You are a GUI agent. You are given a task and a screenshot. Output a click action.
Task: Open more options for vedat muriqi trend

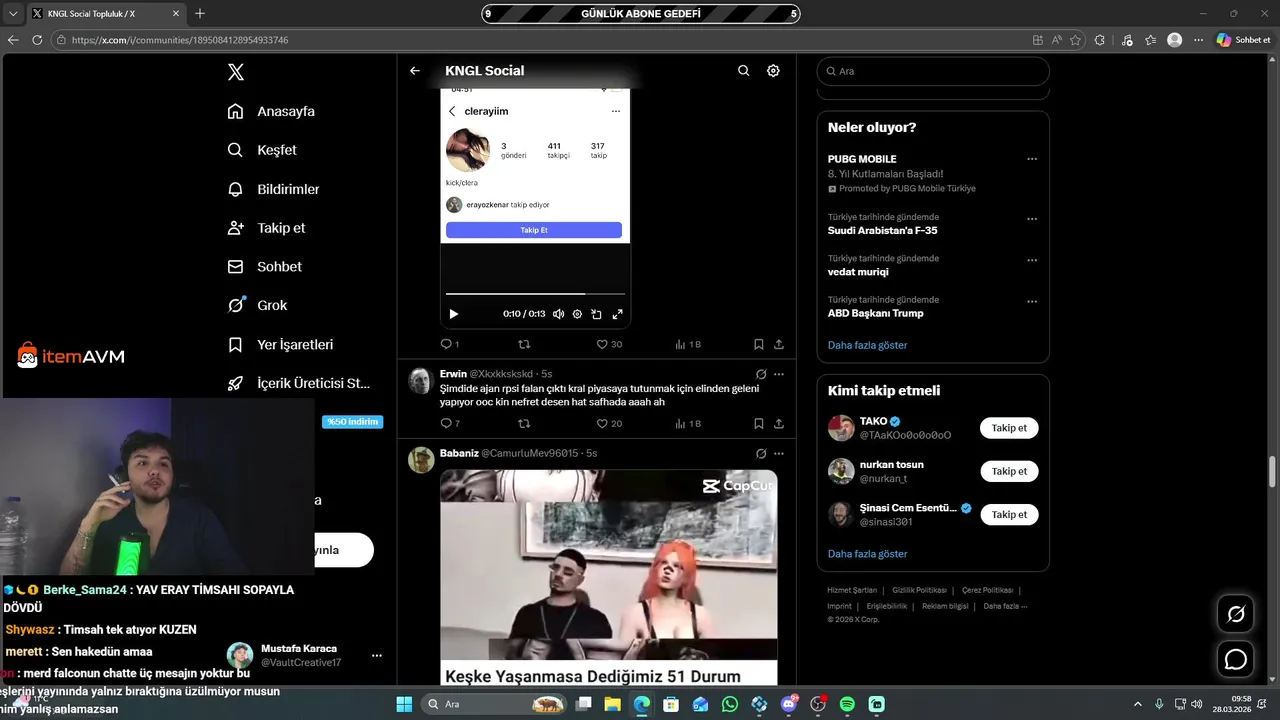point(1032,260)
